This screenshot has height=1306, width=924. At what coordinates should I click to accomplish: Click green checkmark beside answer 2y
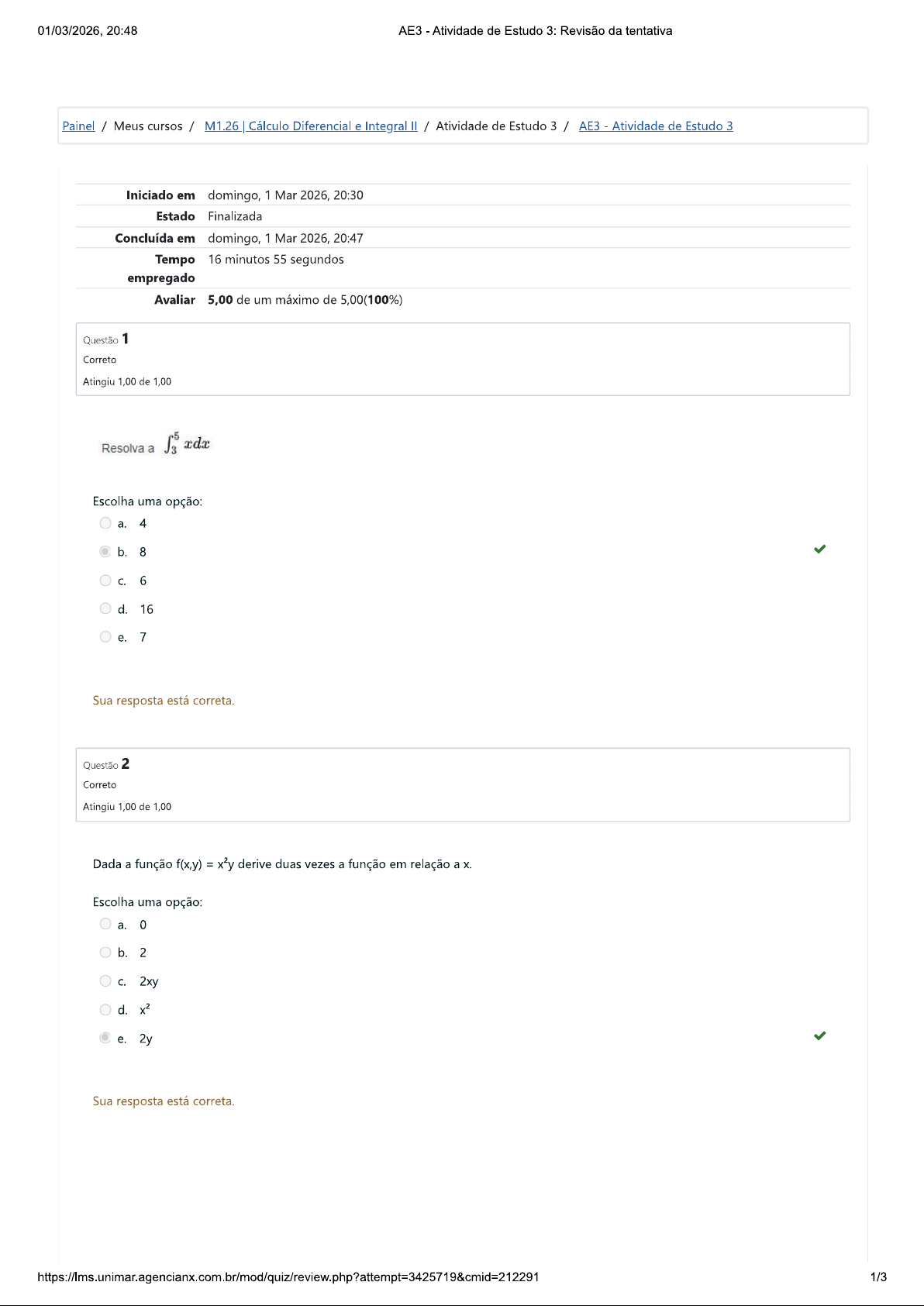click(819, 1035)
